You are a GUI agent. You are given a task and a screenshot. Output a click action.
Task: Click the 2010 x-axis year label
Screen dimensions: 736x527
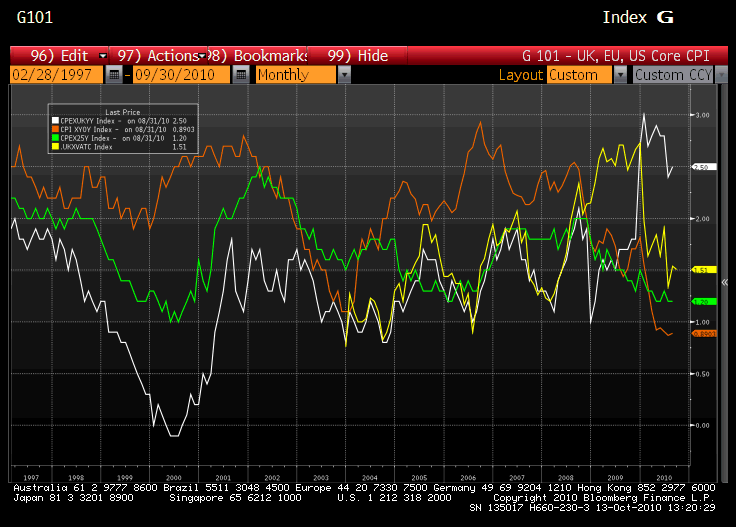tap(664, 478)
